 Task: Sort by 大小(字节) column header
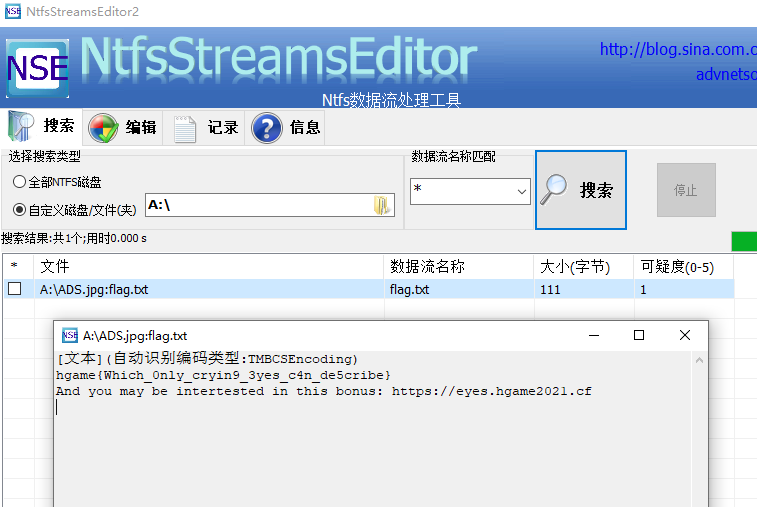point(584,266)
